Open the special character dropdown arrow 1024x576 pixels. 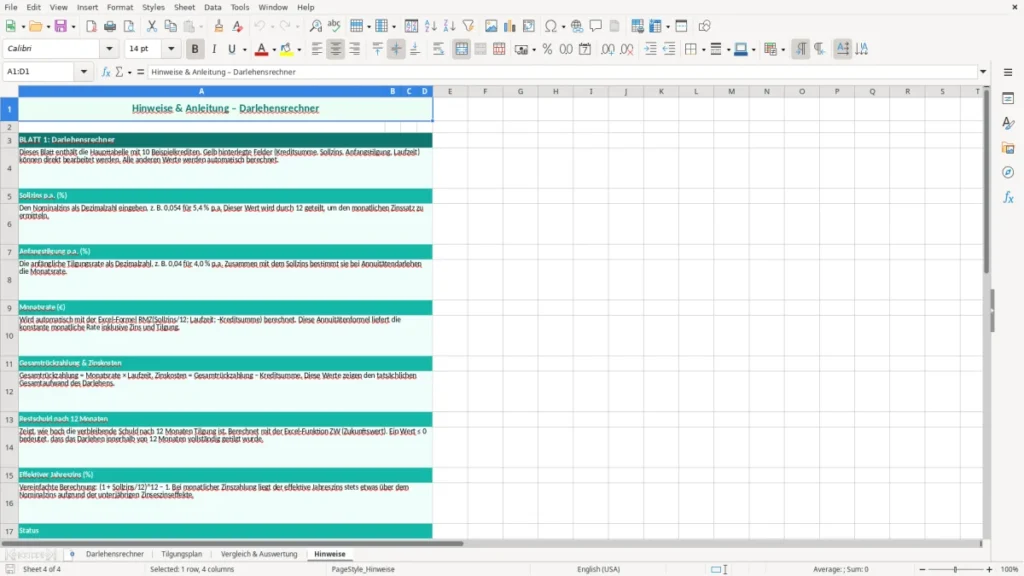(x=563, y=27)
